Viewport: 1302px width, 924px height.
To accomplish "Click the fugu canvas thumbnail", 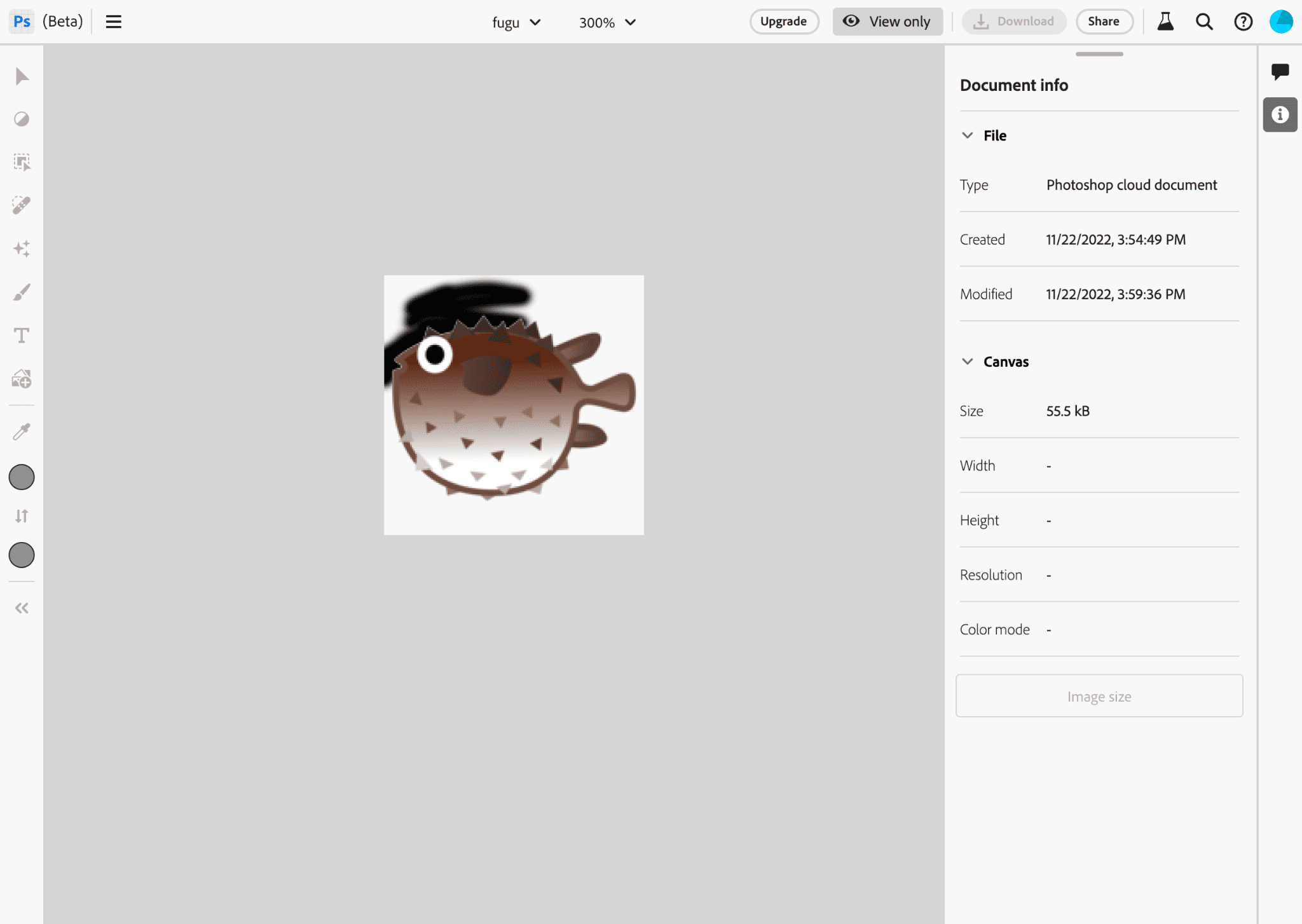I will 513,405.
